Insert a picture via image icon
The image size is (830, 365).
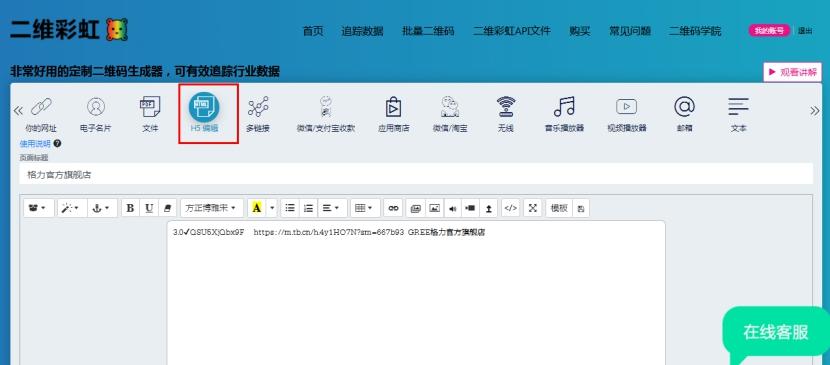(434, 208)
